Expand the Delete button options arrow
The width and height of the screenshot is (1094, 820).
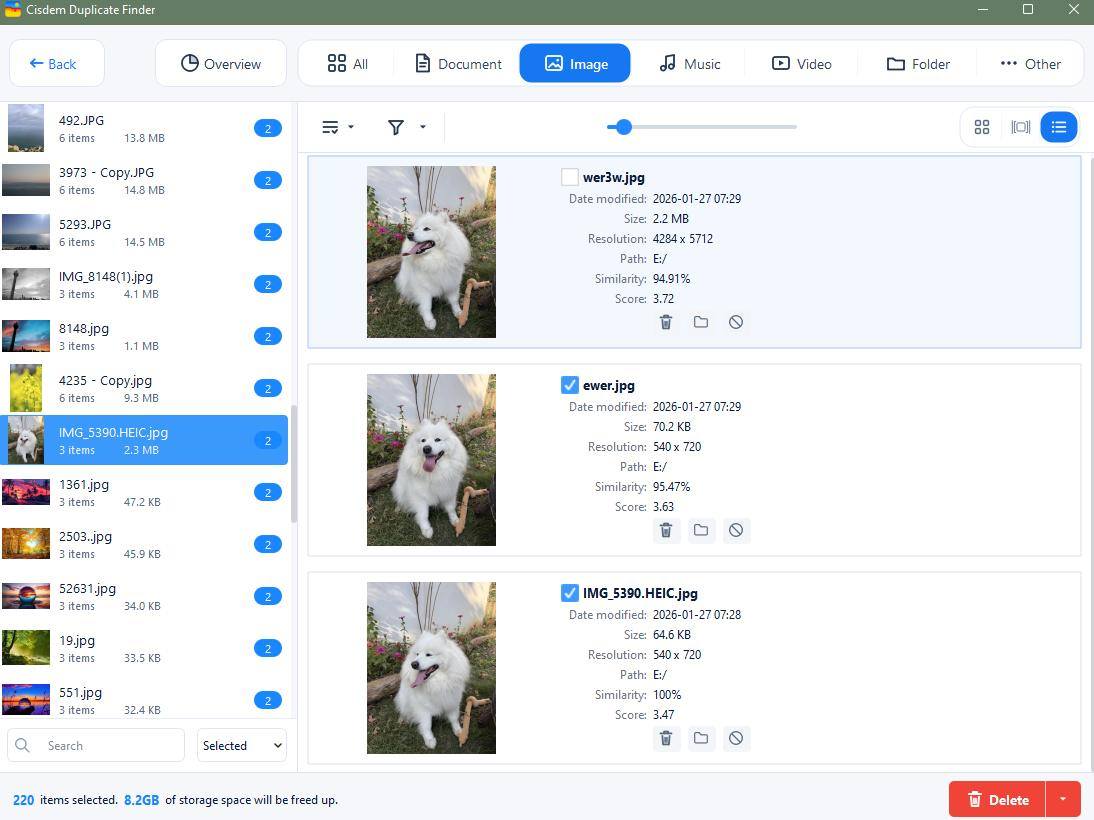click(x=1063, y=800)
